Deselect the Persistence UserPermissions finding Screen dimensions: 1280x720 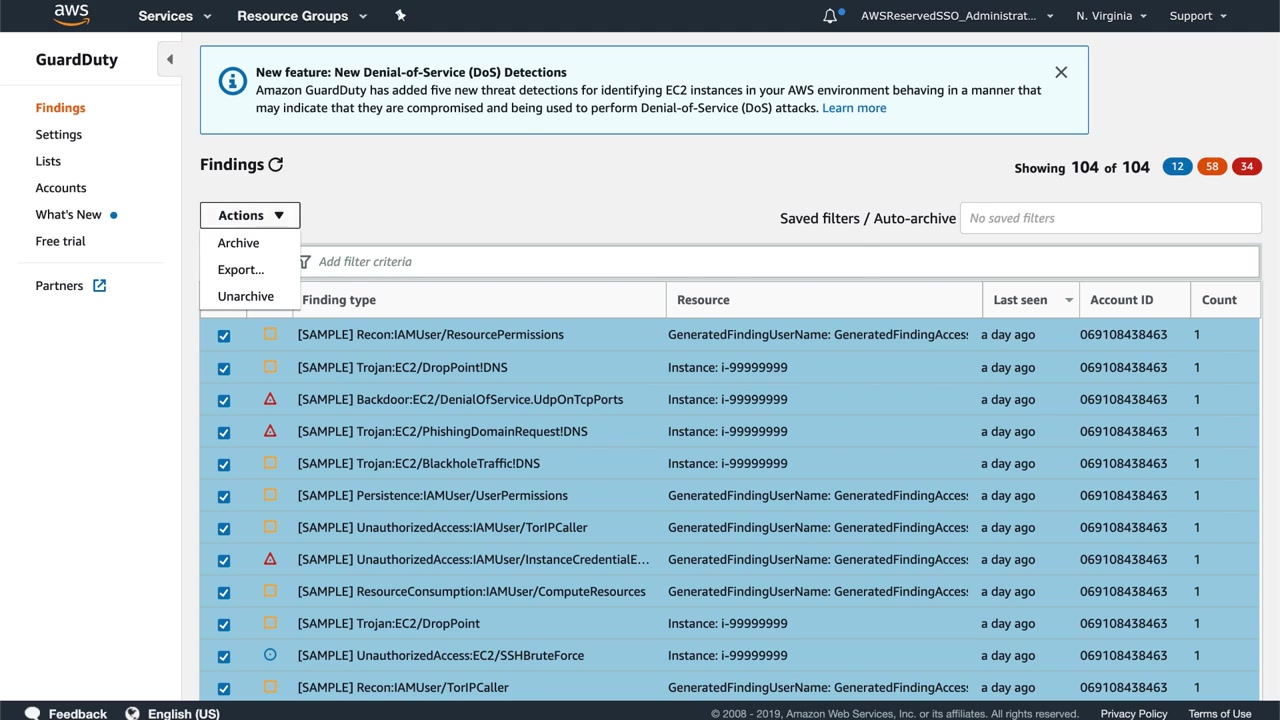click(224, 496)
